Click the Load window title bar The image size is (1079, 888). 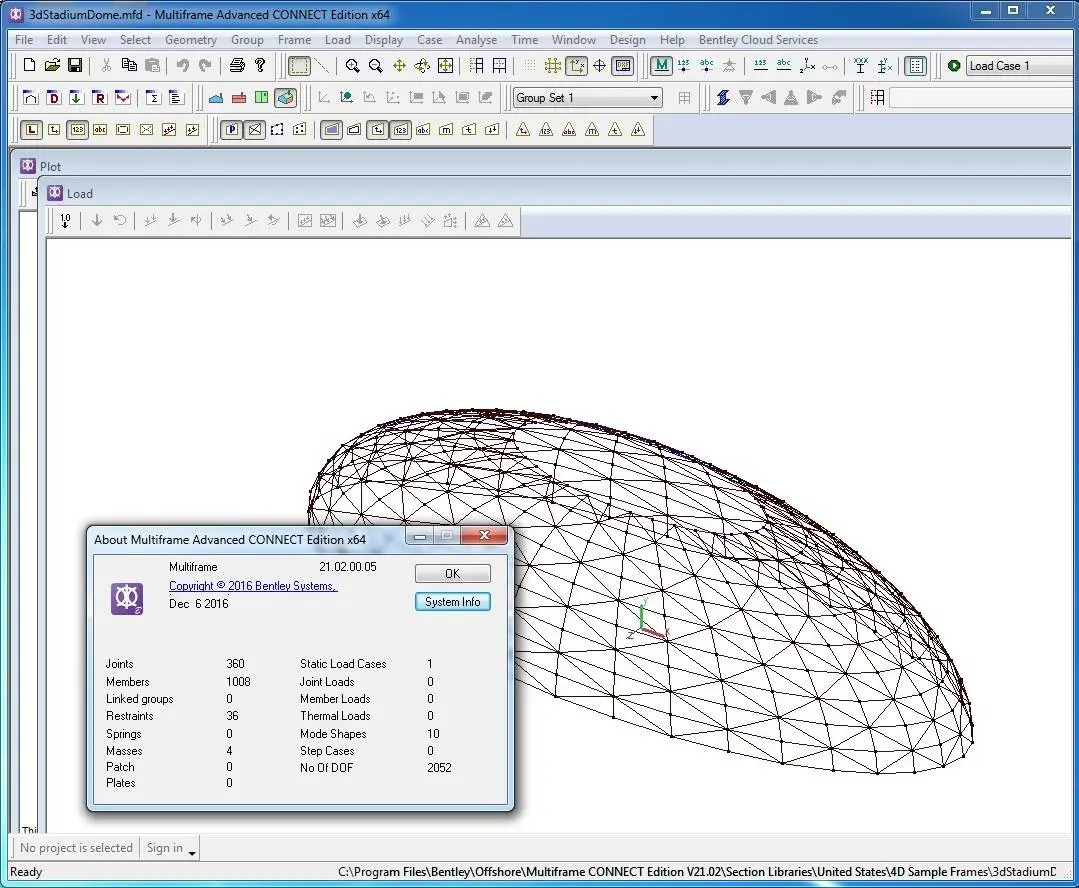point(557,193)
